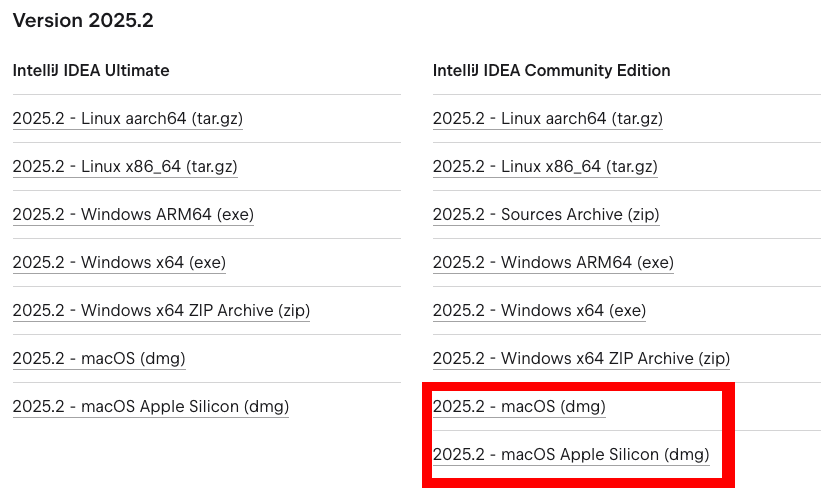Download Ultimate Windows ARM64 (exe) installer
This screenshot has width=835, height=488.
tap(133, 214)
